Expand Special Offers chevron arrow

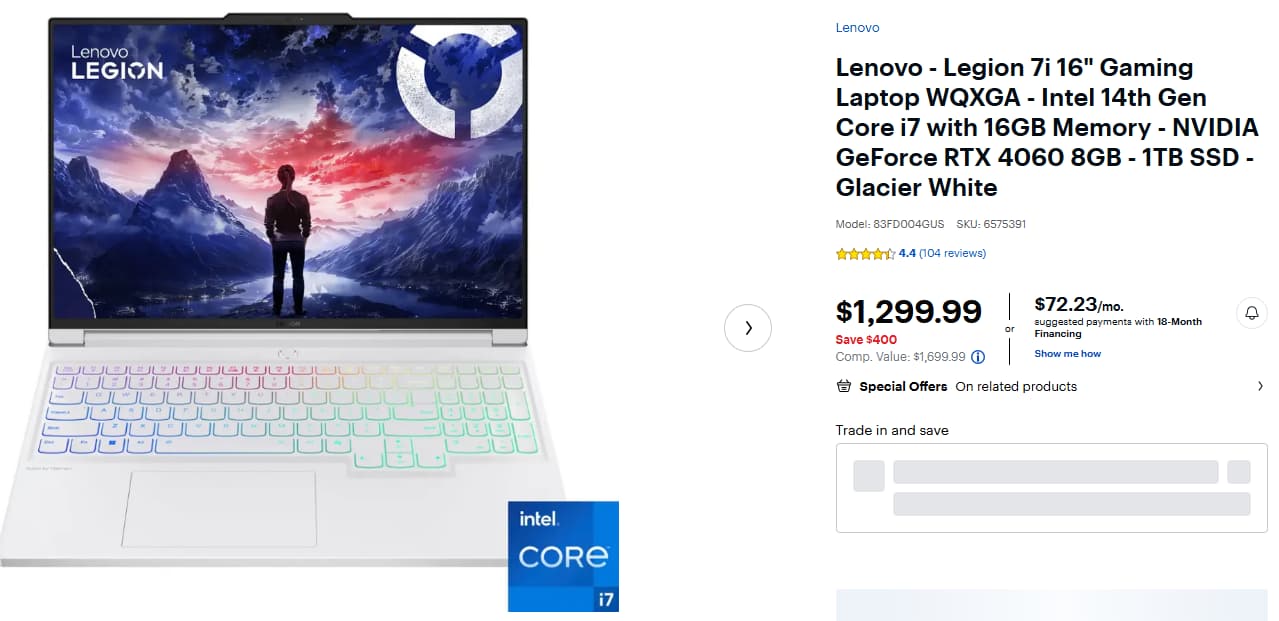[1260, 386]
